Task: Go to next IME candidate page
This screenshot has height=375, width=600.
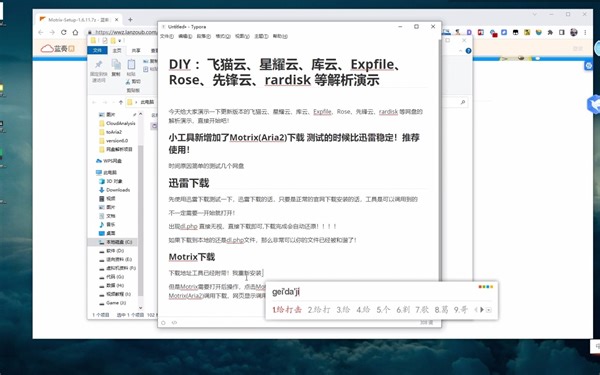Action: pyautogui.click(x=482, y=310)
